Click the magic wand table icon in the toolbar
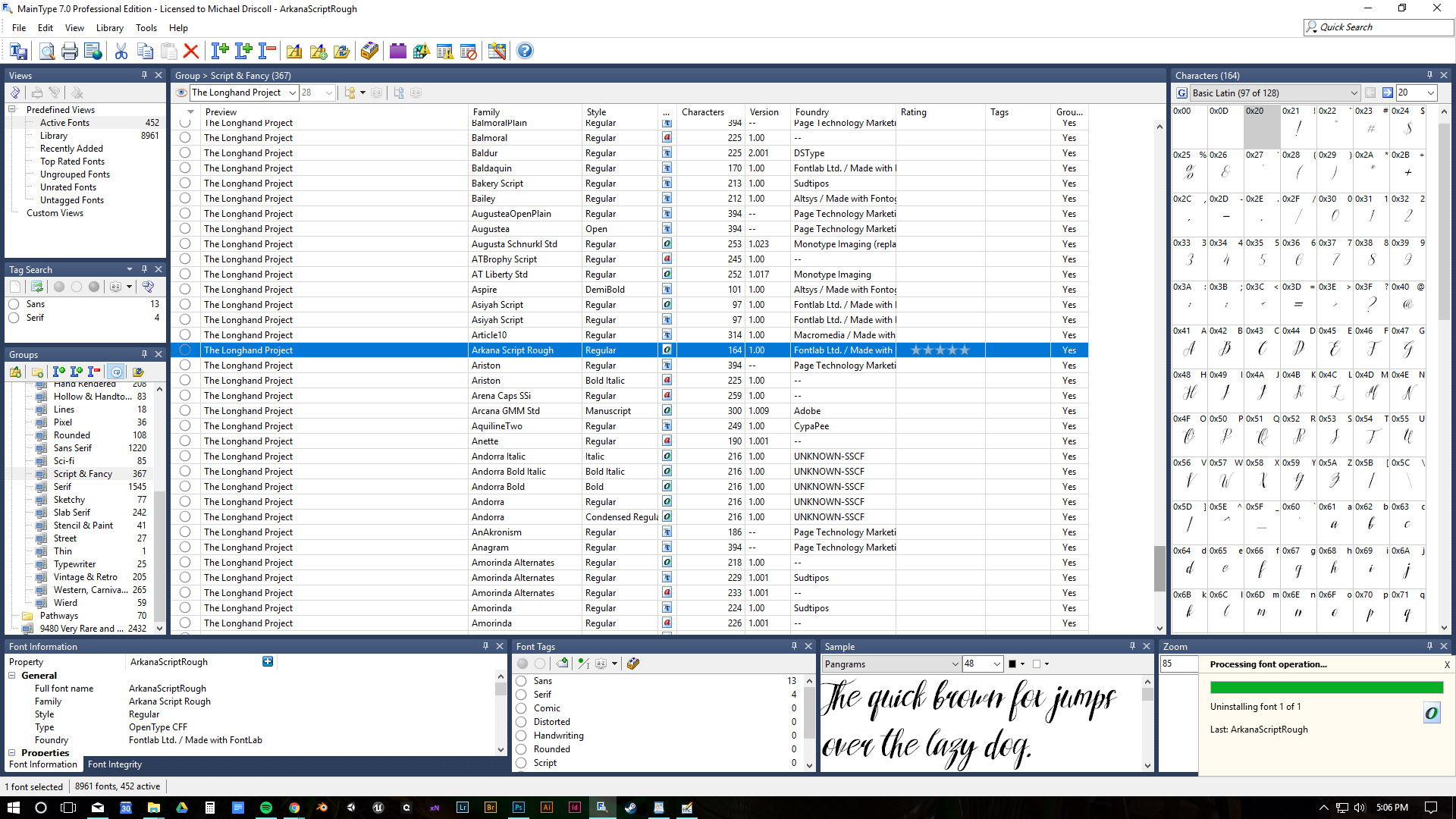This screenshot has height=819, width=1456. point(497,51)
